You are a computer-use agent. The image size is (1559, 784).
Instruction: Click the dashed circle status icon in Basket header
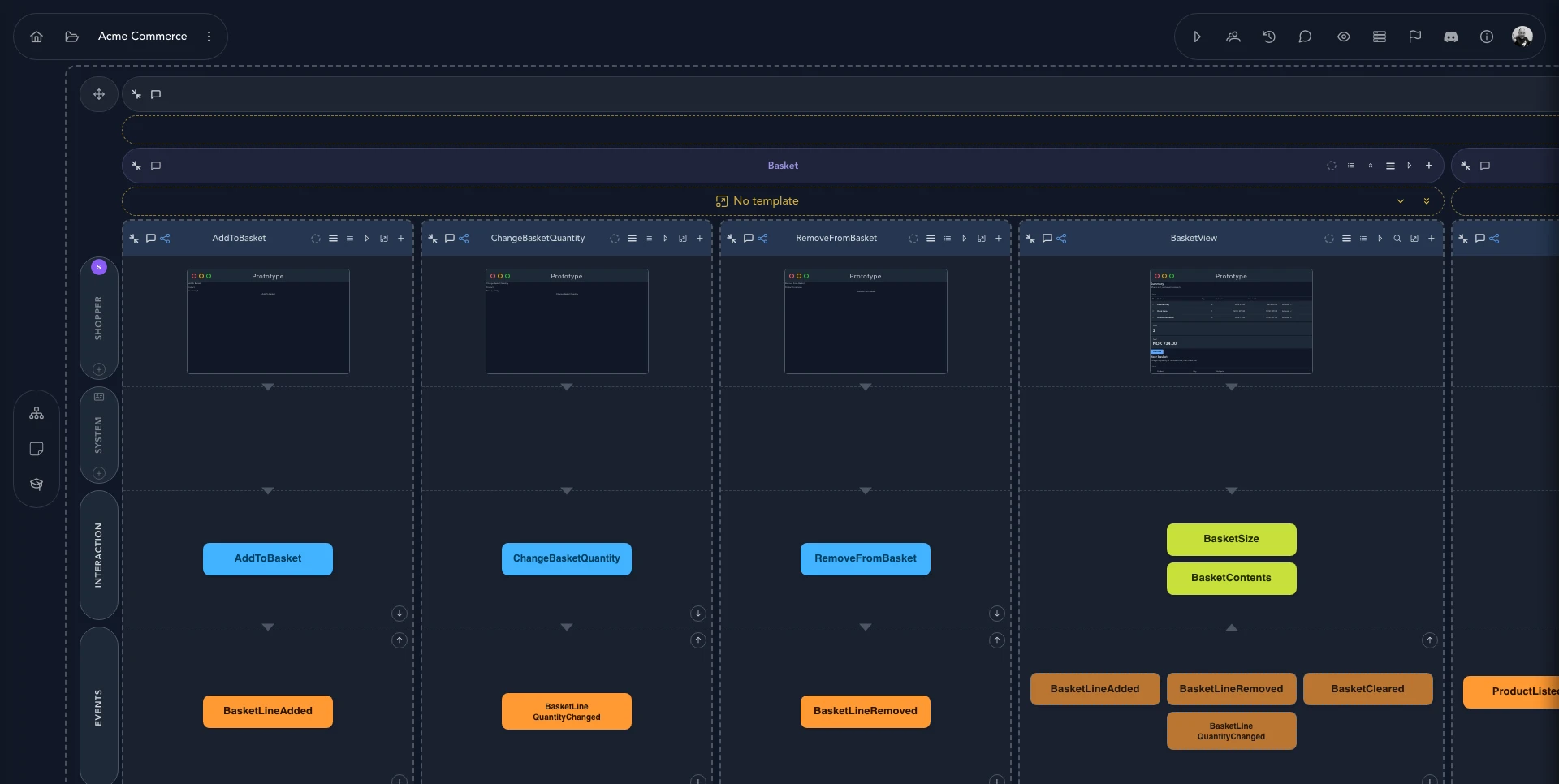(x=1332, y=166)
